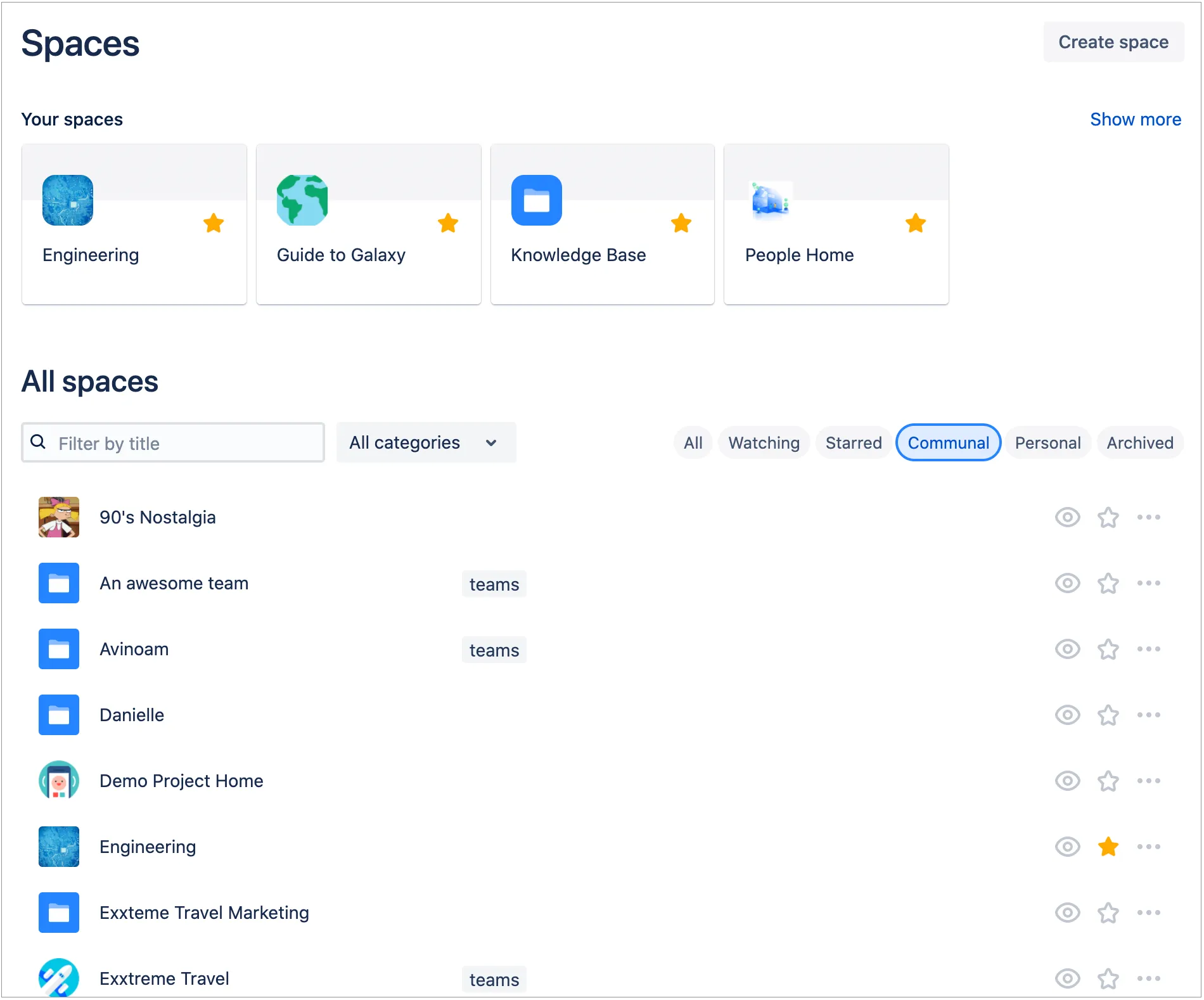This screenshot has width=1204, height=1000.
Task: Open the Danielle space link
Action: click(x=132, y=715)
